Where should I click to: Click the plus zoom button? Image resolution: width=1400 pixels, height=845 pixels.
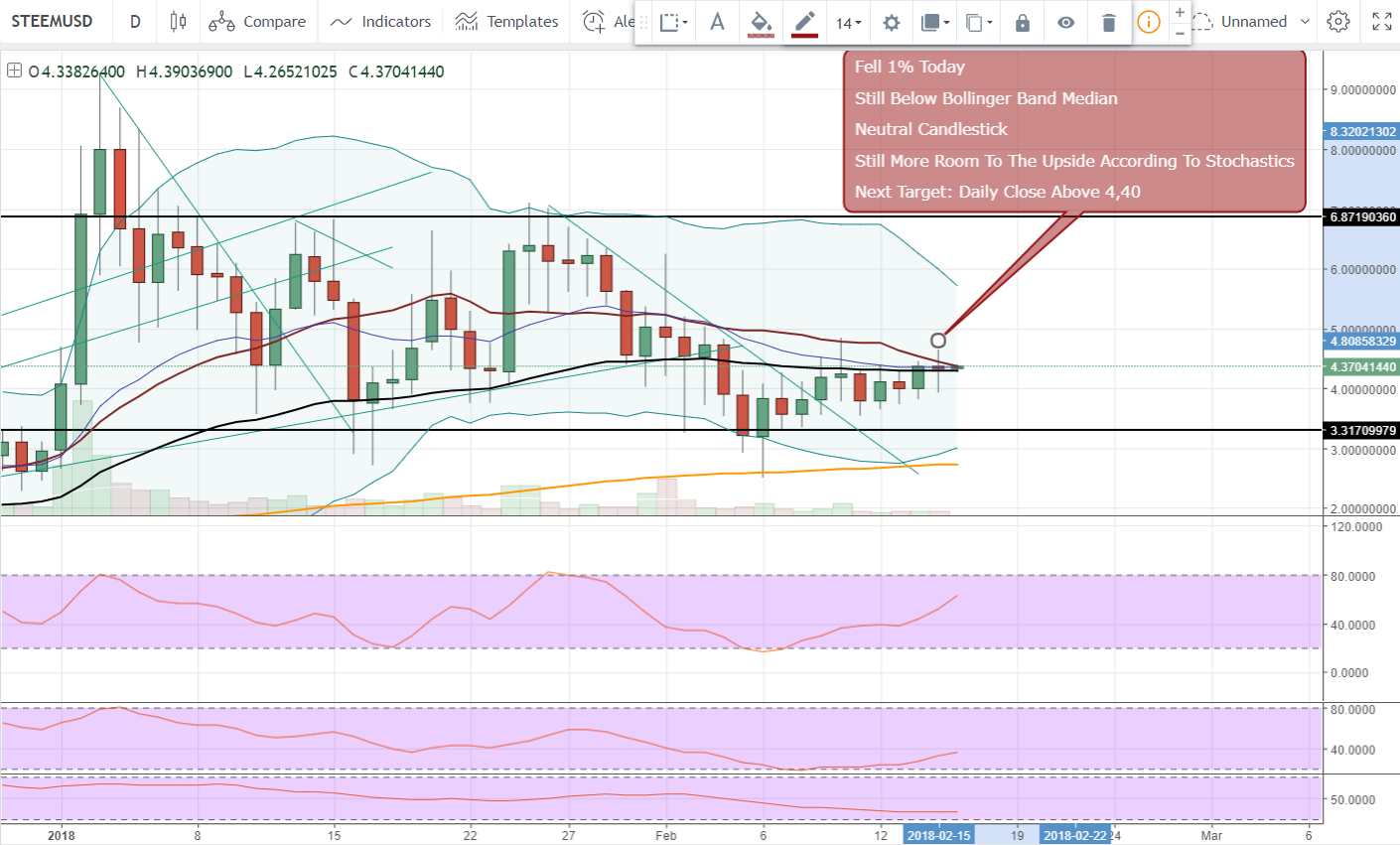point(1180,12)
